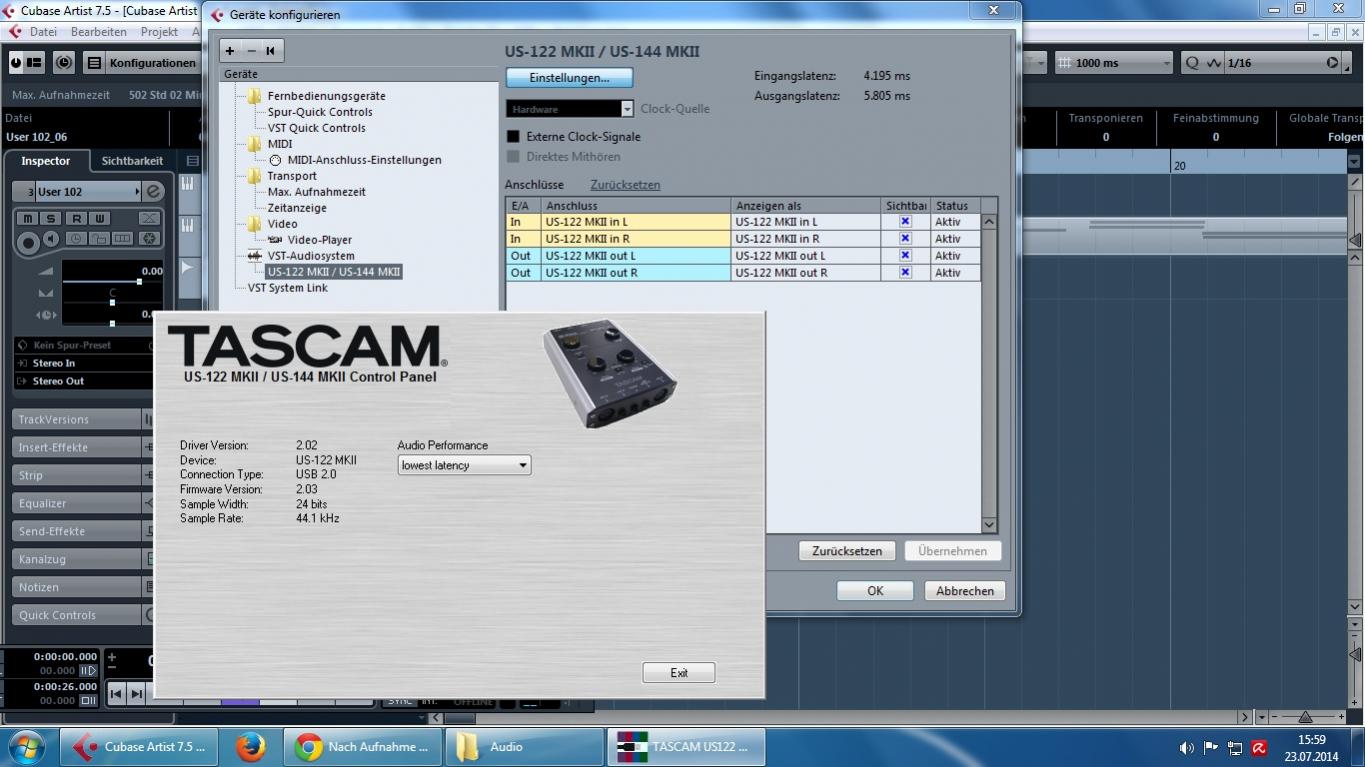Open Projekt menu in Cubase
1365x767 pixels.
click(159, 32)
